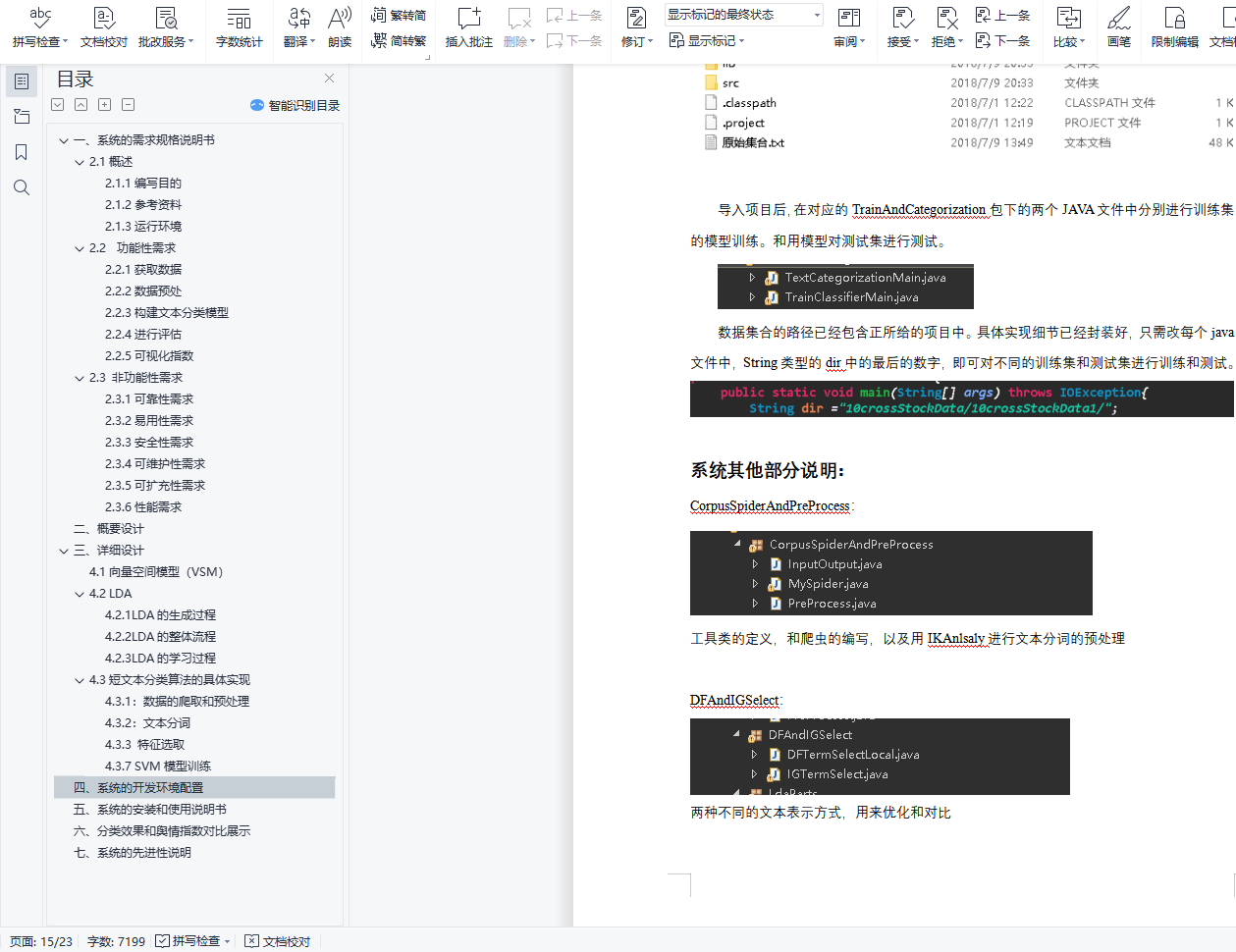Image resolution: width=1236 pixels, height=952 pixels.
Task: Go to next revision 下一条 beside 拒绝
Action: pos(1002,40)
